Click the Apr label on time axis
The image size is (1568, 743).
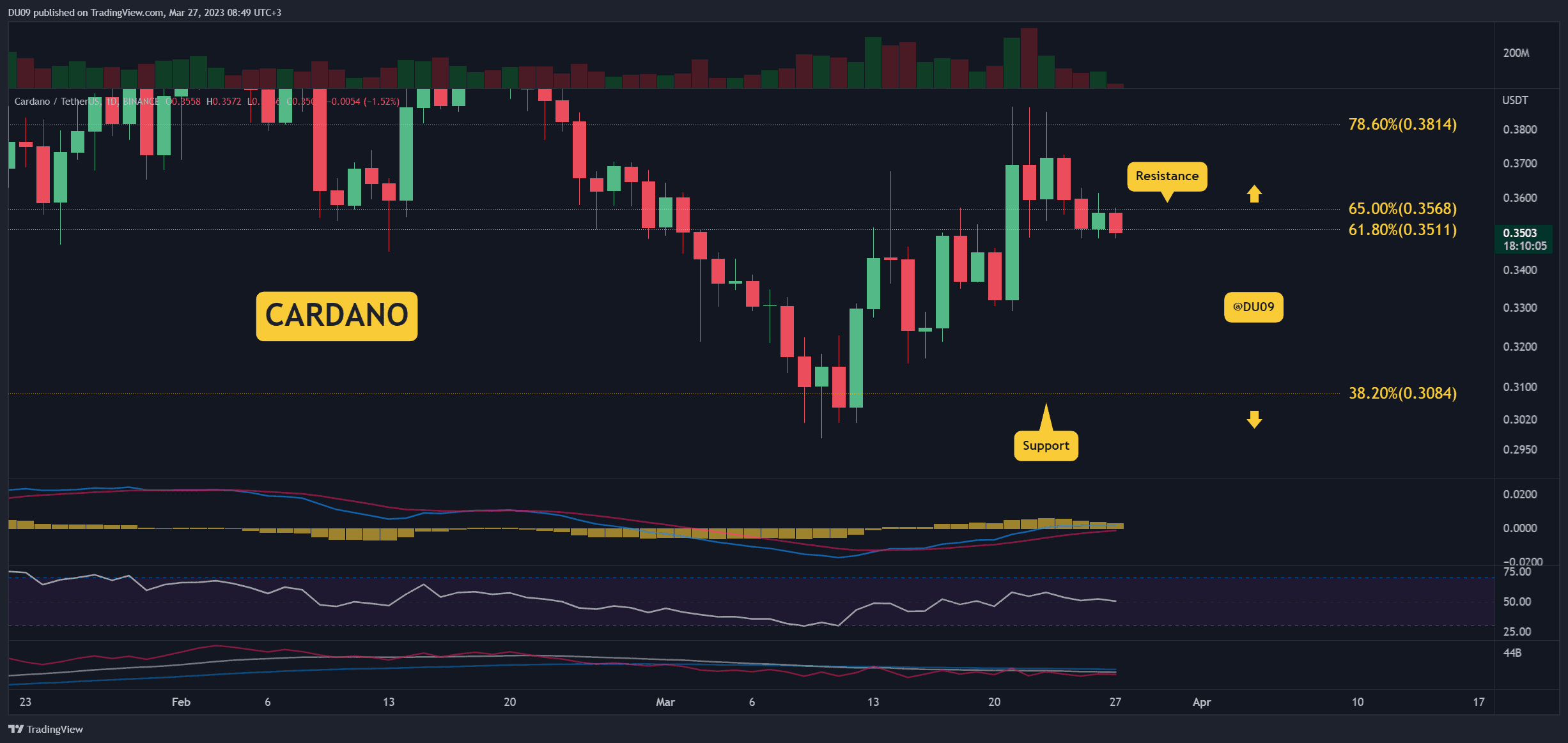[x=1202, y=702]
